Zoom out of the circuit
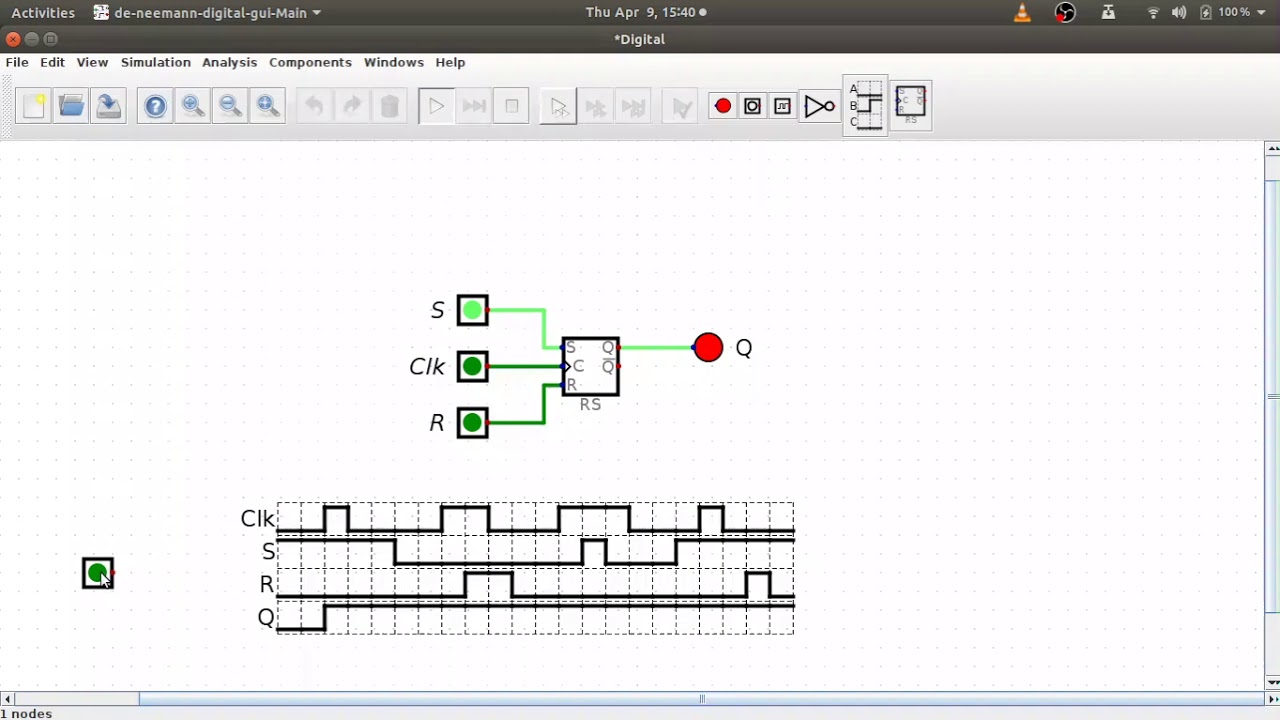This screenshot has width=1280, height=720. (x=230, y=106)
